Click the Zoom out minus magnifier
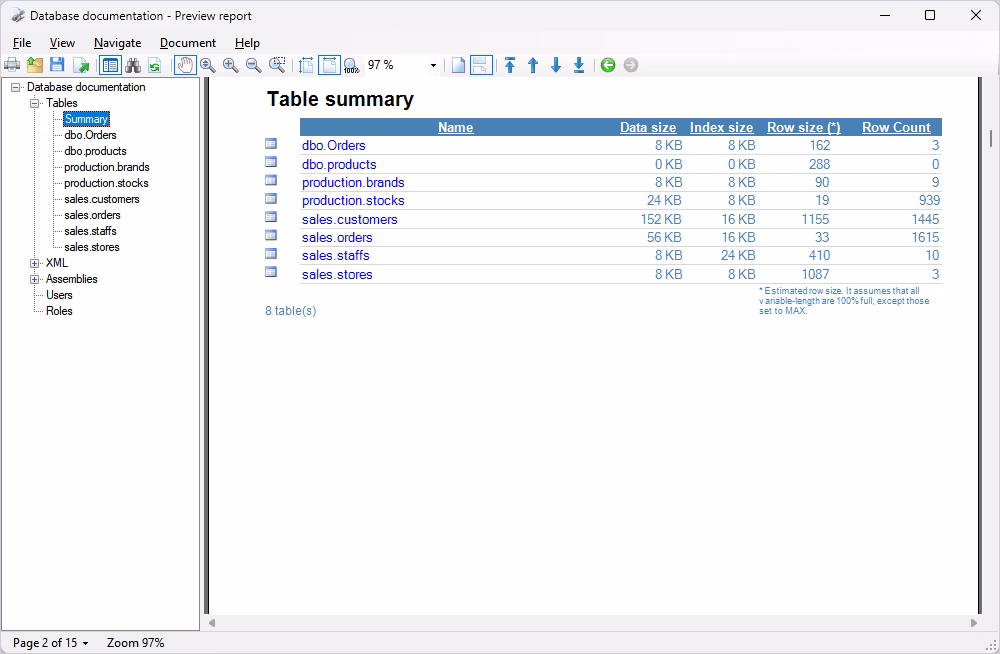The image size is (1000, 654). point(253,65)
